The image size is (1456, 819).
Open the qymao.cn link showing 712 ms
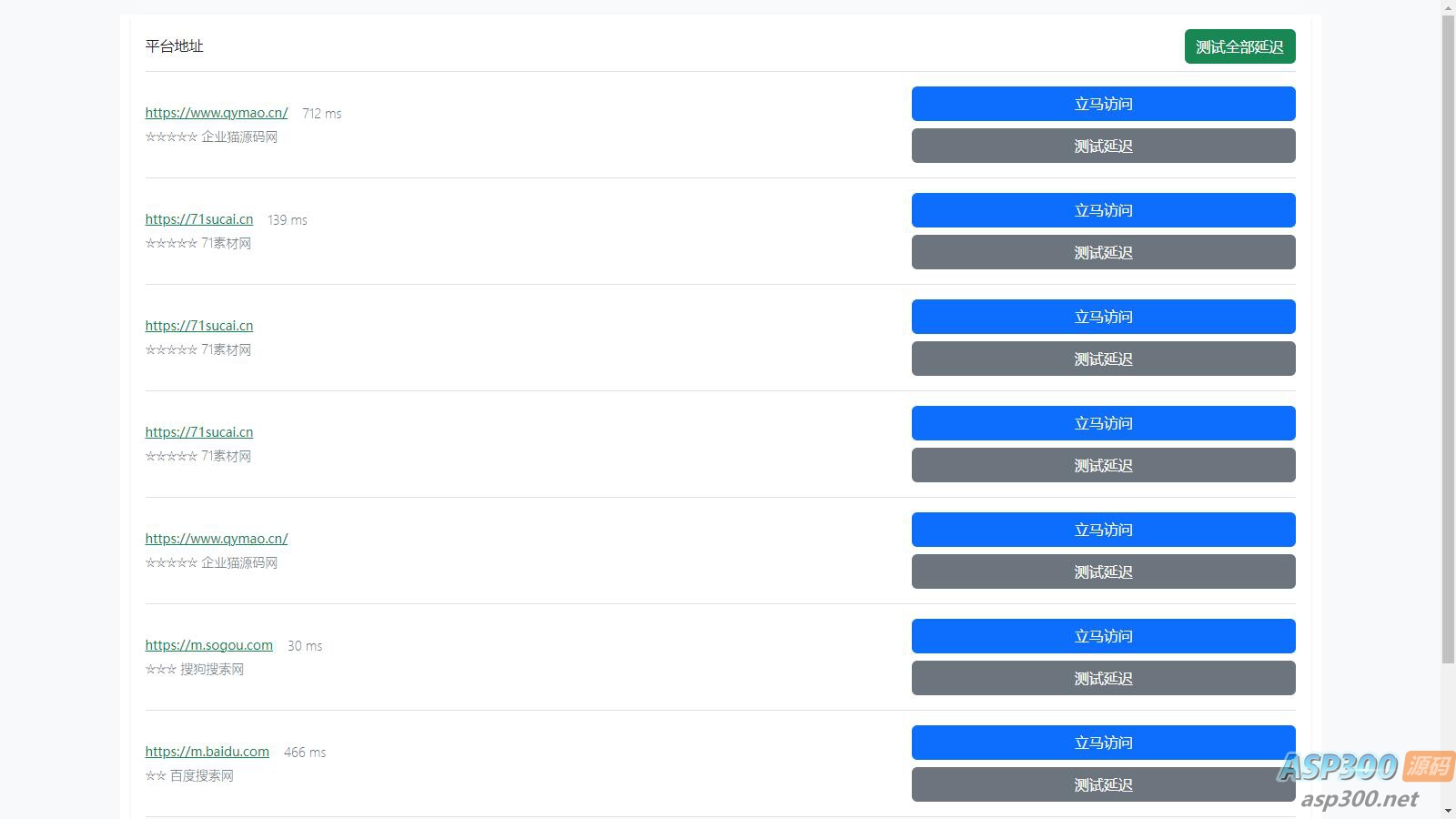217,113
